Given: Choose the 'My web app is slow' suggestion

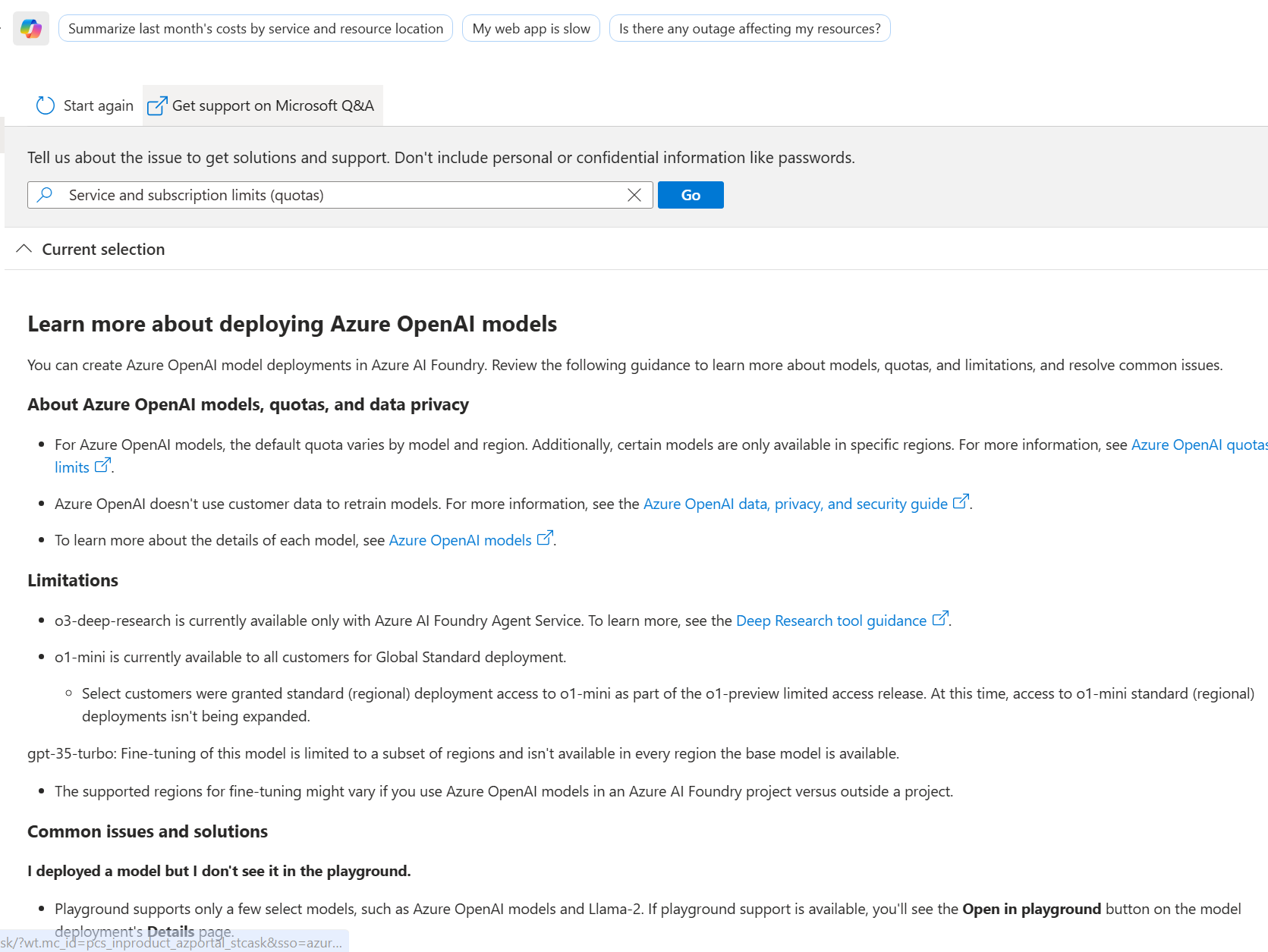Looking at the screenshot, I should click(531, 29).
